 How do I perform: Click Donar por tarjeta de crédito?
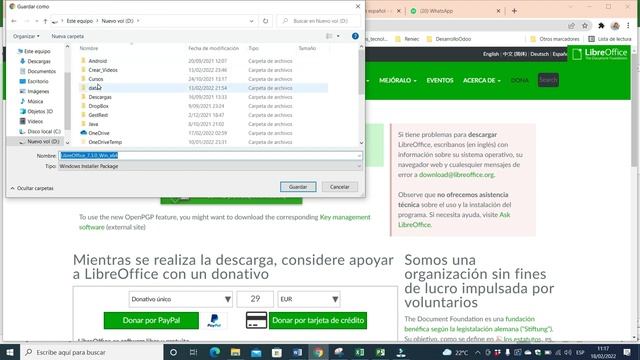pos(318,320)
